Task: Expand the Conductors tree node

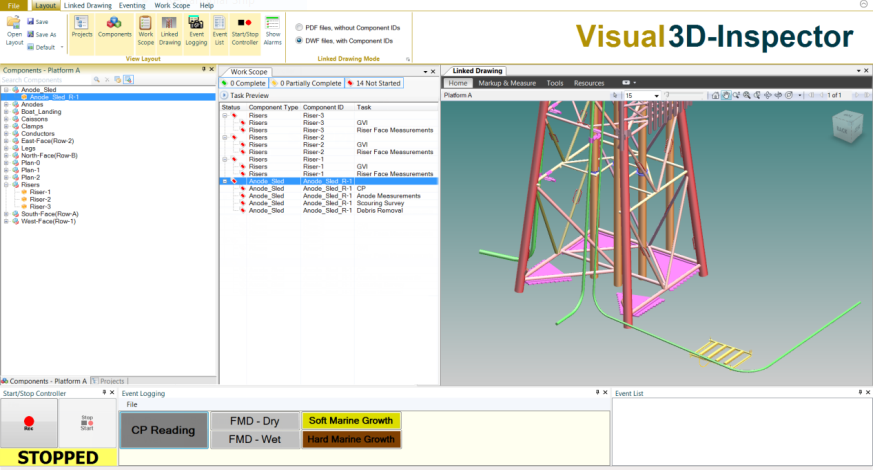Action: 6,134
